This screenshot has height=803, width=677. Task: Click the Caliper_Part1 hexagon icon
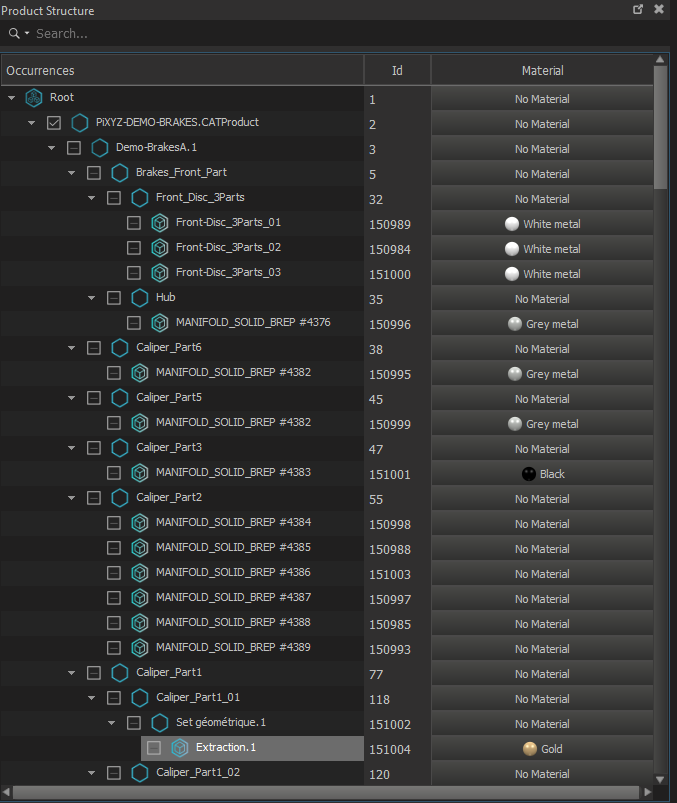coord(119,673)
